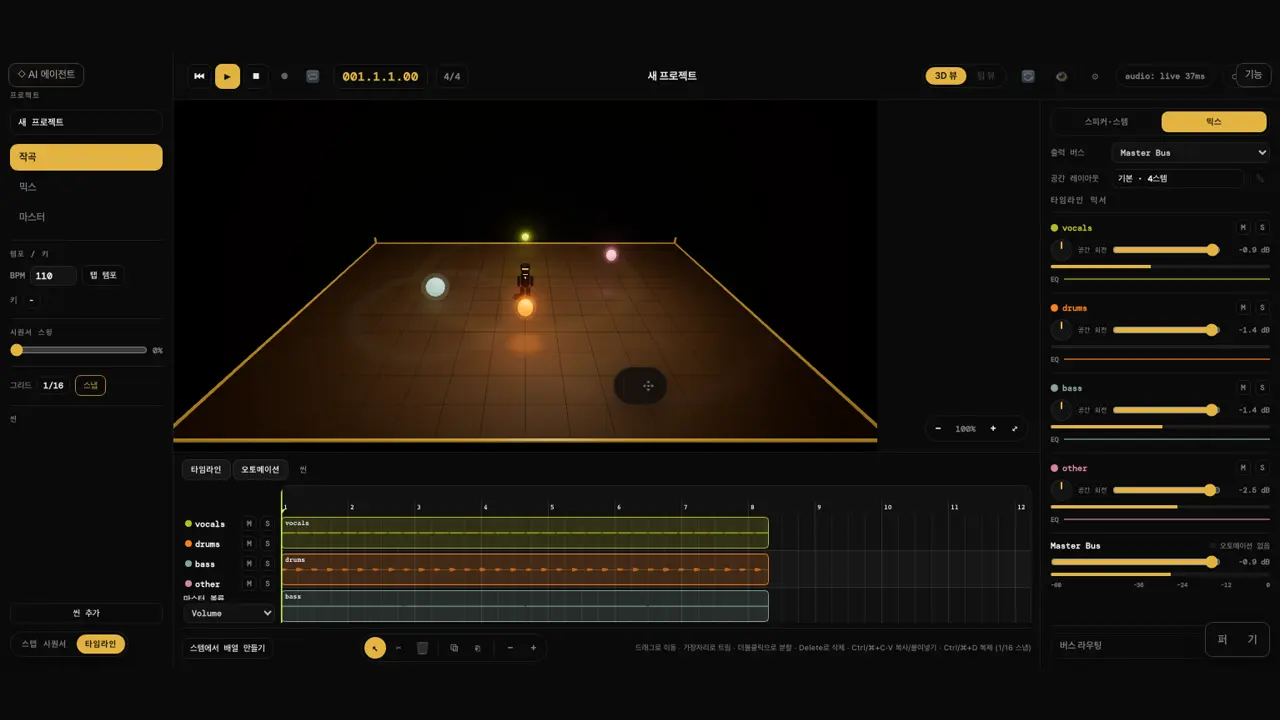Click the copy clip icon
The width and height of the screenshot is (1280, 720).
pos(454,648)
